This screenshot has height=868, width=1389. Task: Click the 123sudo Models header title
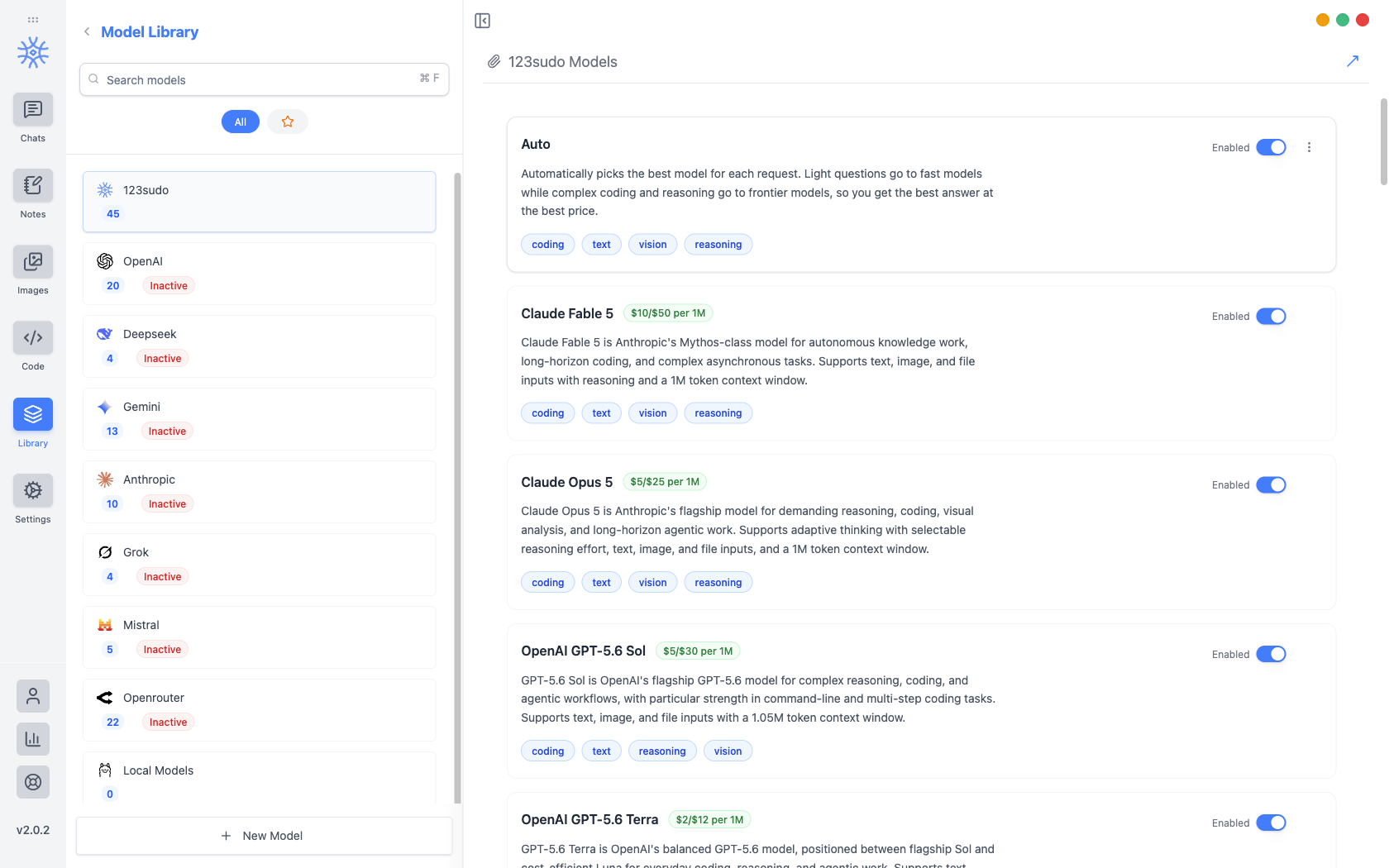[x=563, y=62]
